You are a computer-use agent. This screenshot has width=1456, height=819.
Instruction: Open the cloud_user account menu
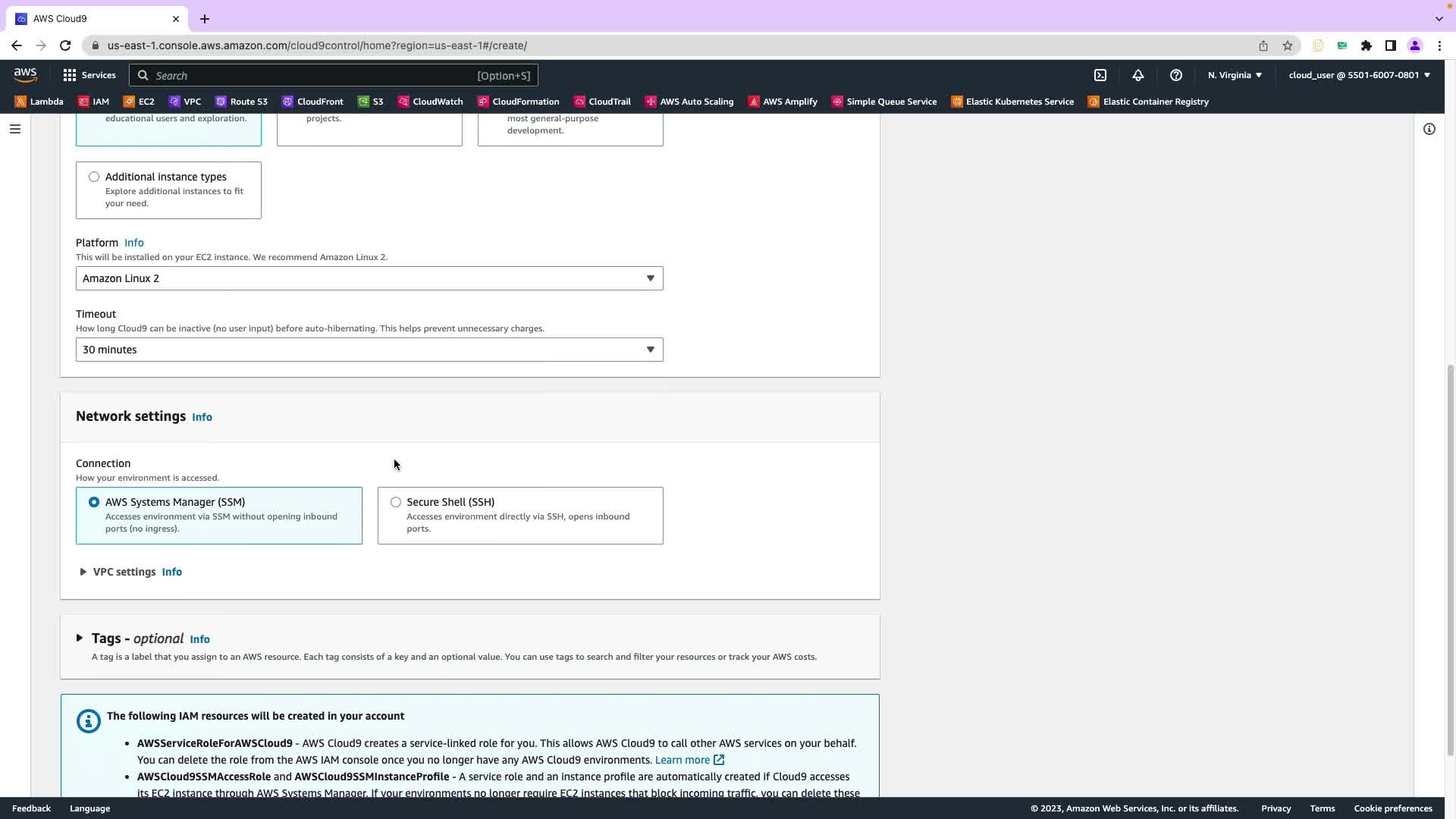pos(1359,75)
